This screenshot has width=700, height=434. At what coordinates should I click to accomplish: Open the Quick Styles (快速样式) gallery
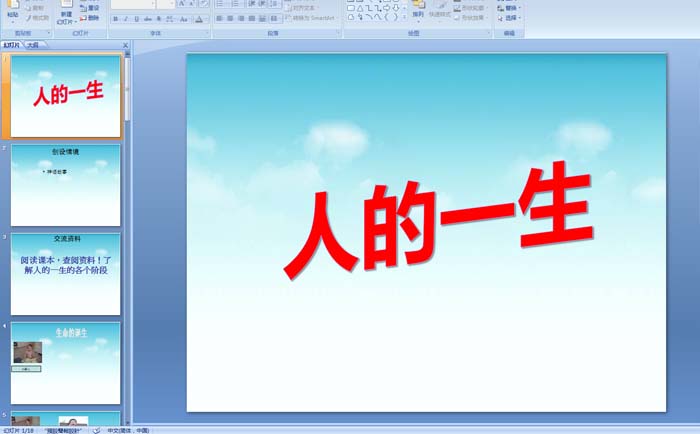tap(440, 10)
